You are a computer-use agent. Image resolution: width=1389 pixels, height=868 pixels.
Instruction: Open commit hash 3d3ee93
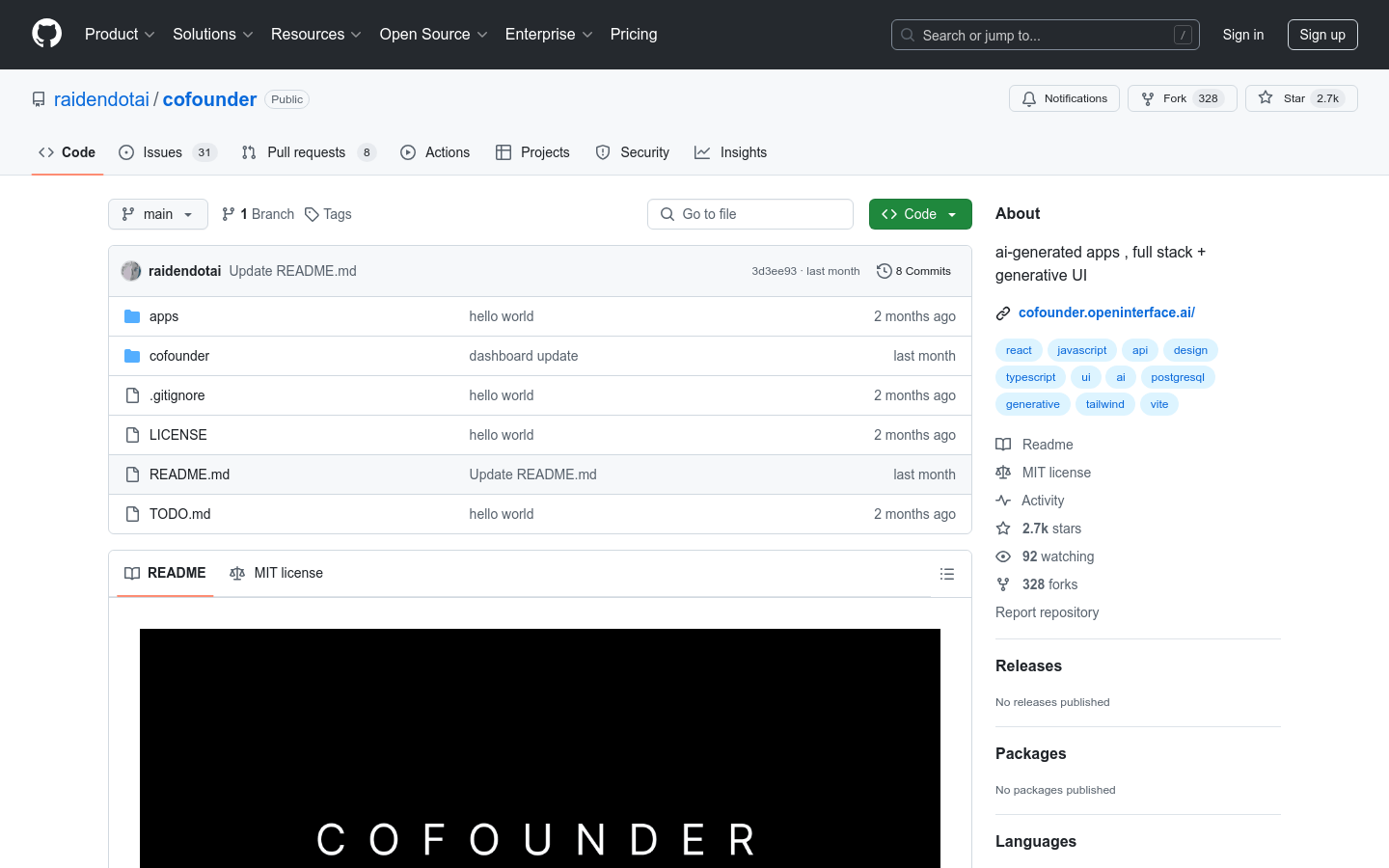pos(775,271)
